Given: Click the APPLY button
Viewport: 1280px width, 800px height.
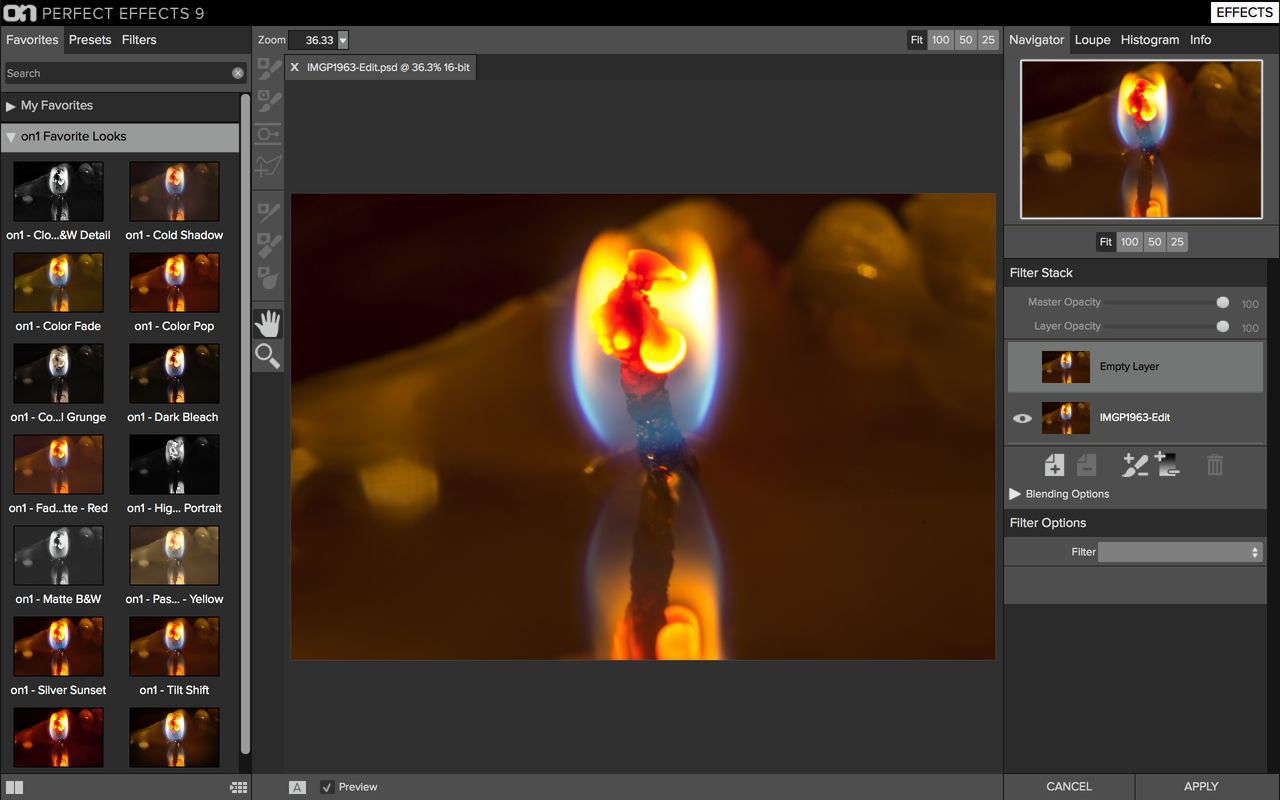Looking at the screenshot, I should point(1201,787).
